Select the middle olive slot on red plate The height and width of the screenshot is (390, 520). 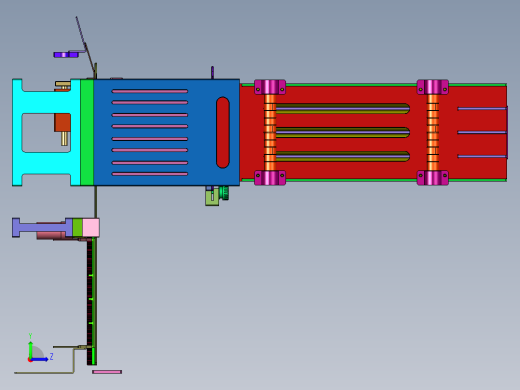click(343, 132)
